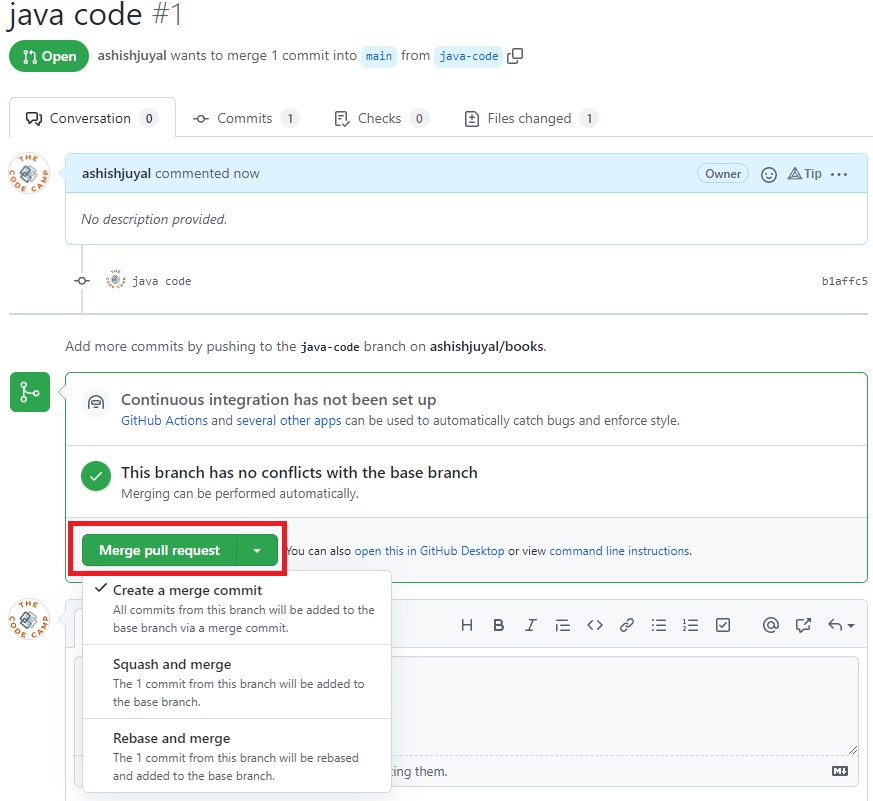
Task: Apply bold formatting in comment toolbar
Action: (x=499, y=625)
